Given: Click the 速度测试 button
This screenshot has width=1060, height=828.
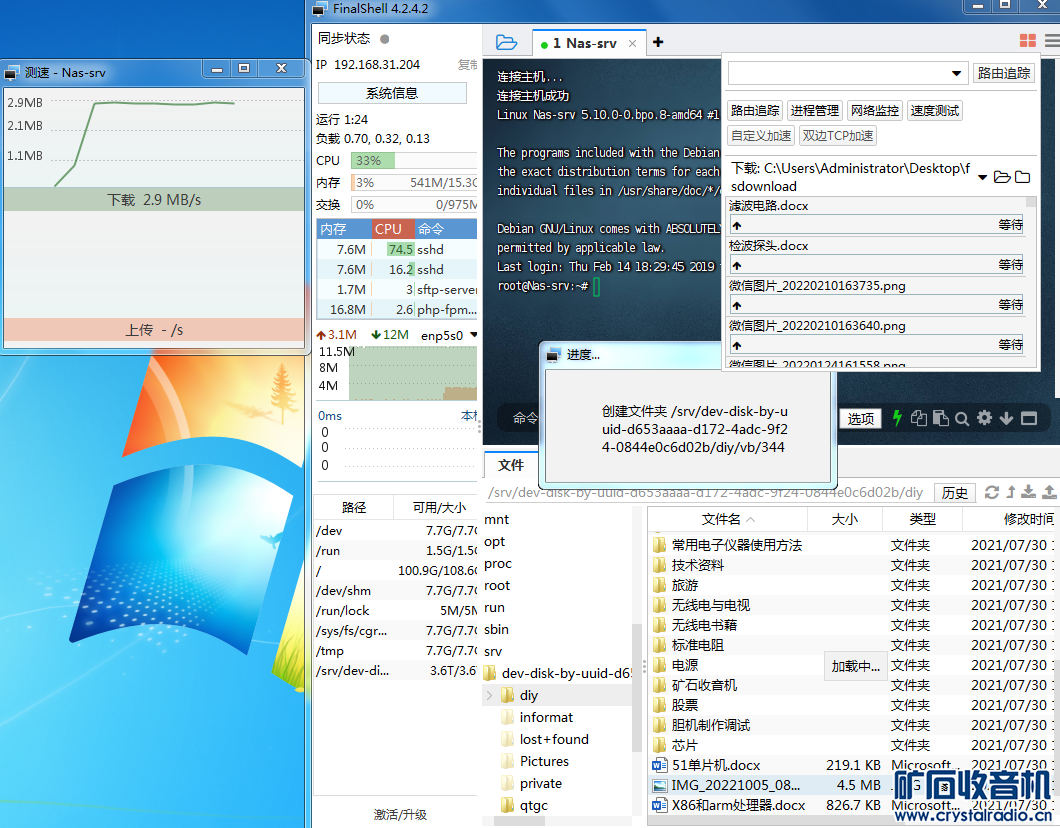Looking at the screenshot, I should pyautogui.click(x=934, y=111).
